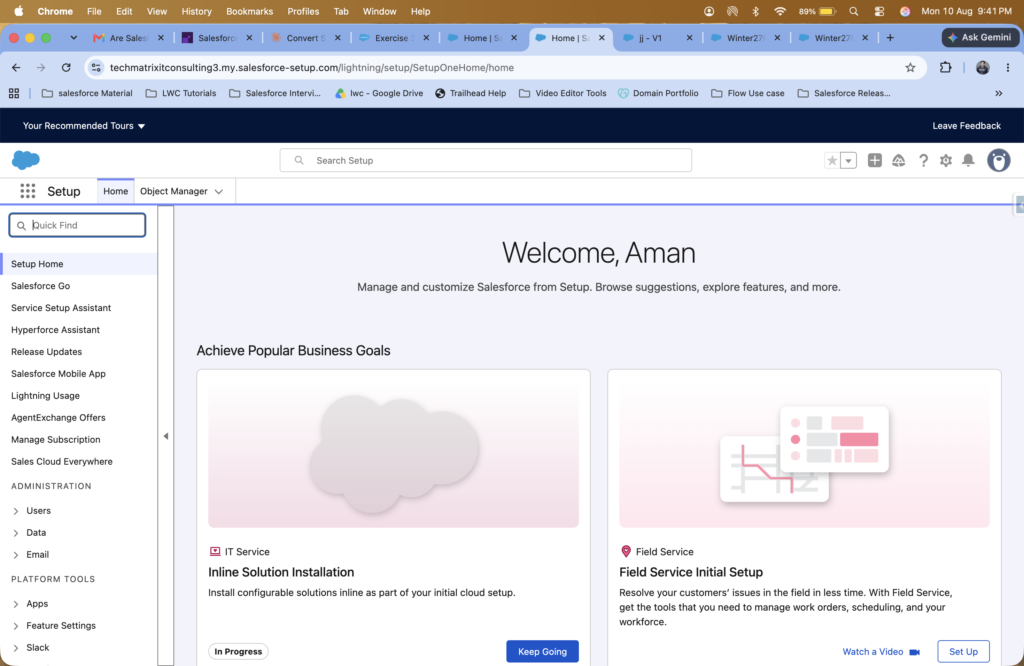This screenshot has height=666, width=1024.
Task: Open a new Chrome tab
Action: (x=889, y=38)
